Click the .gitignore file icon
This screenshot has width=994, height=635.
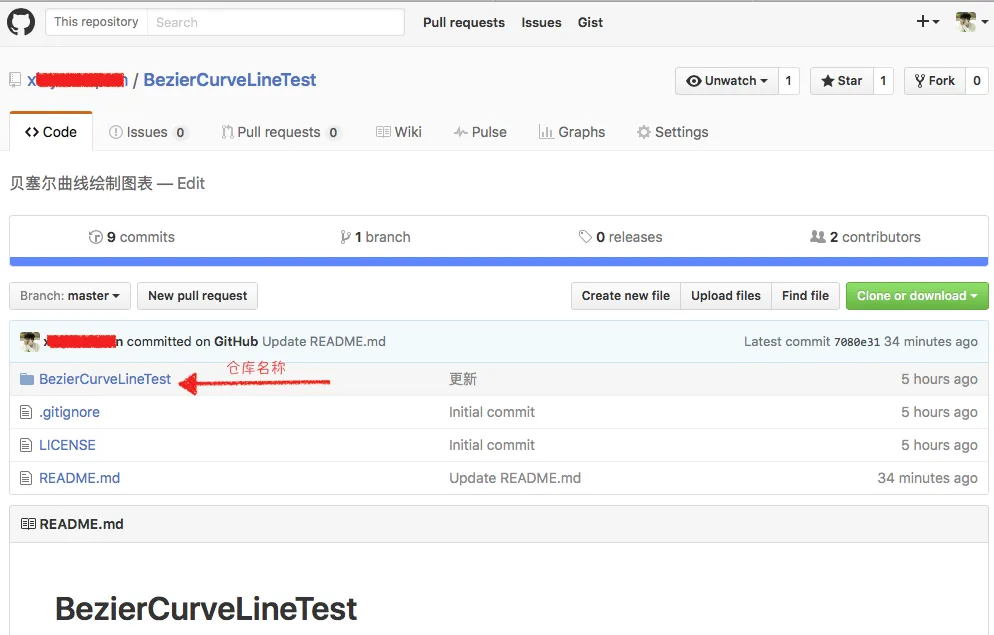27,412
